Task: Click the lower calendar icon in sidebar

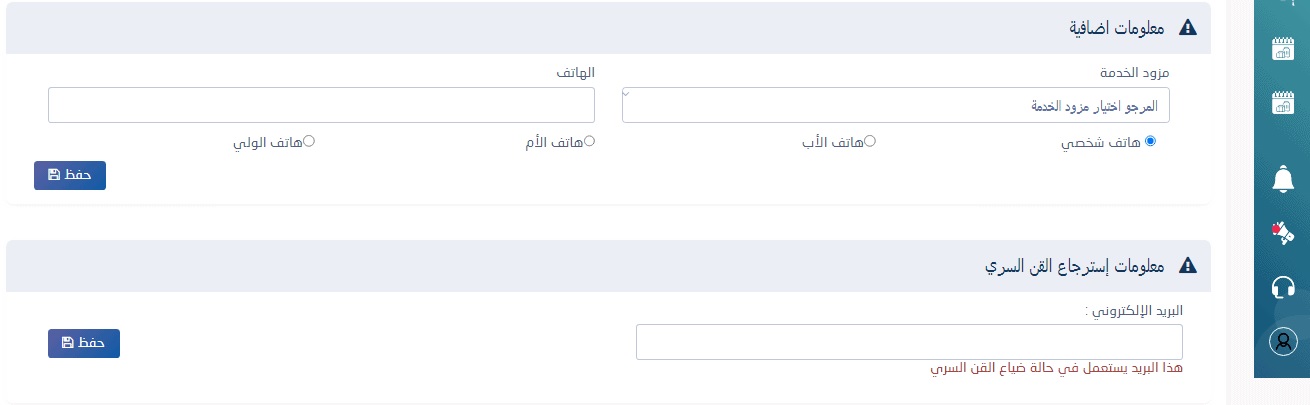Action: point(1282,102)
